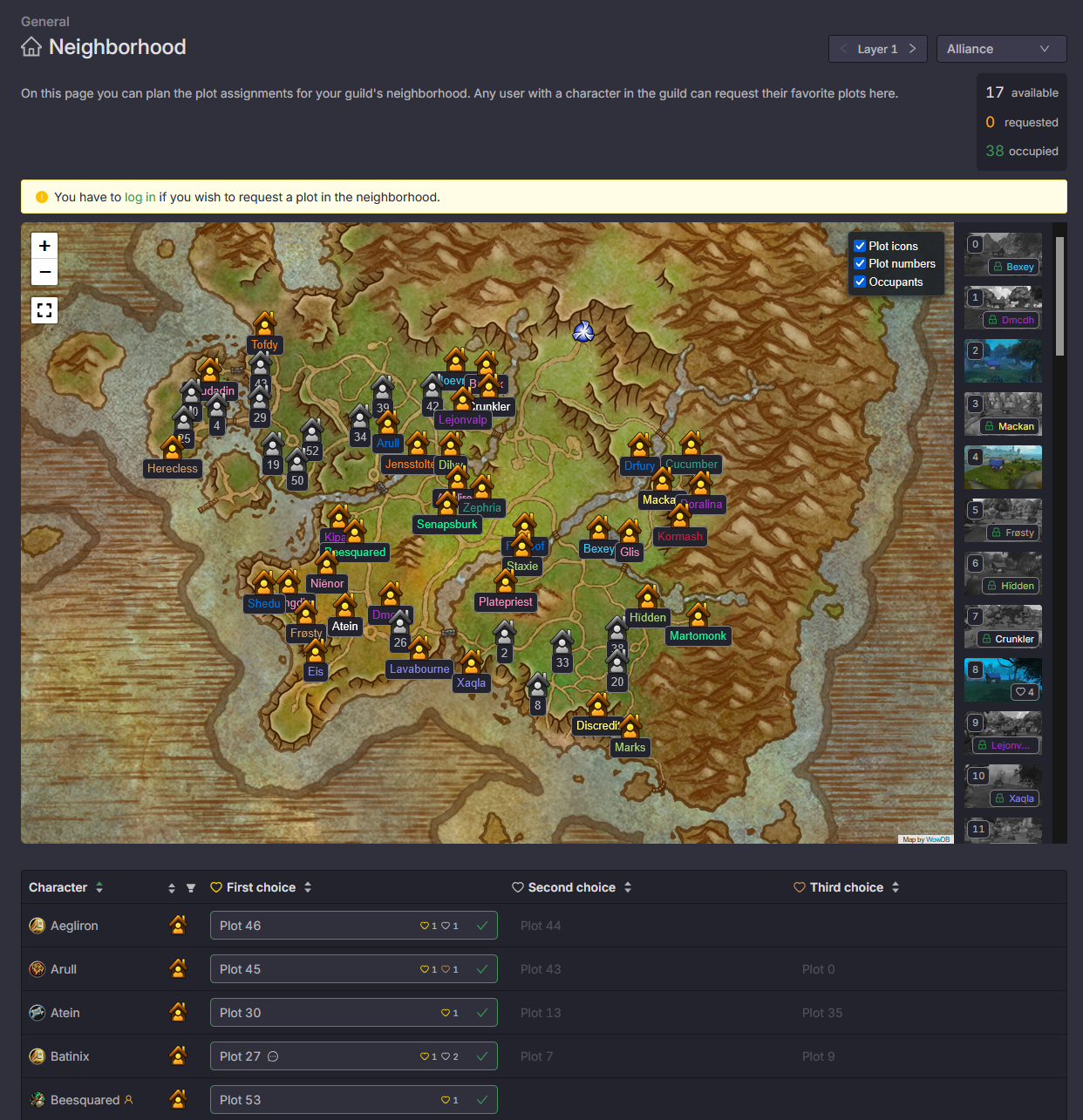Toggle Plot numbers checkbox

[860, 263]
